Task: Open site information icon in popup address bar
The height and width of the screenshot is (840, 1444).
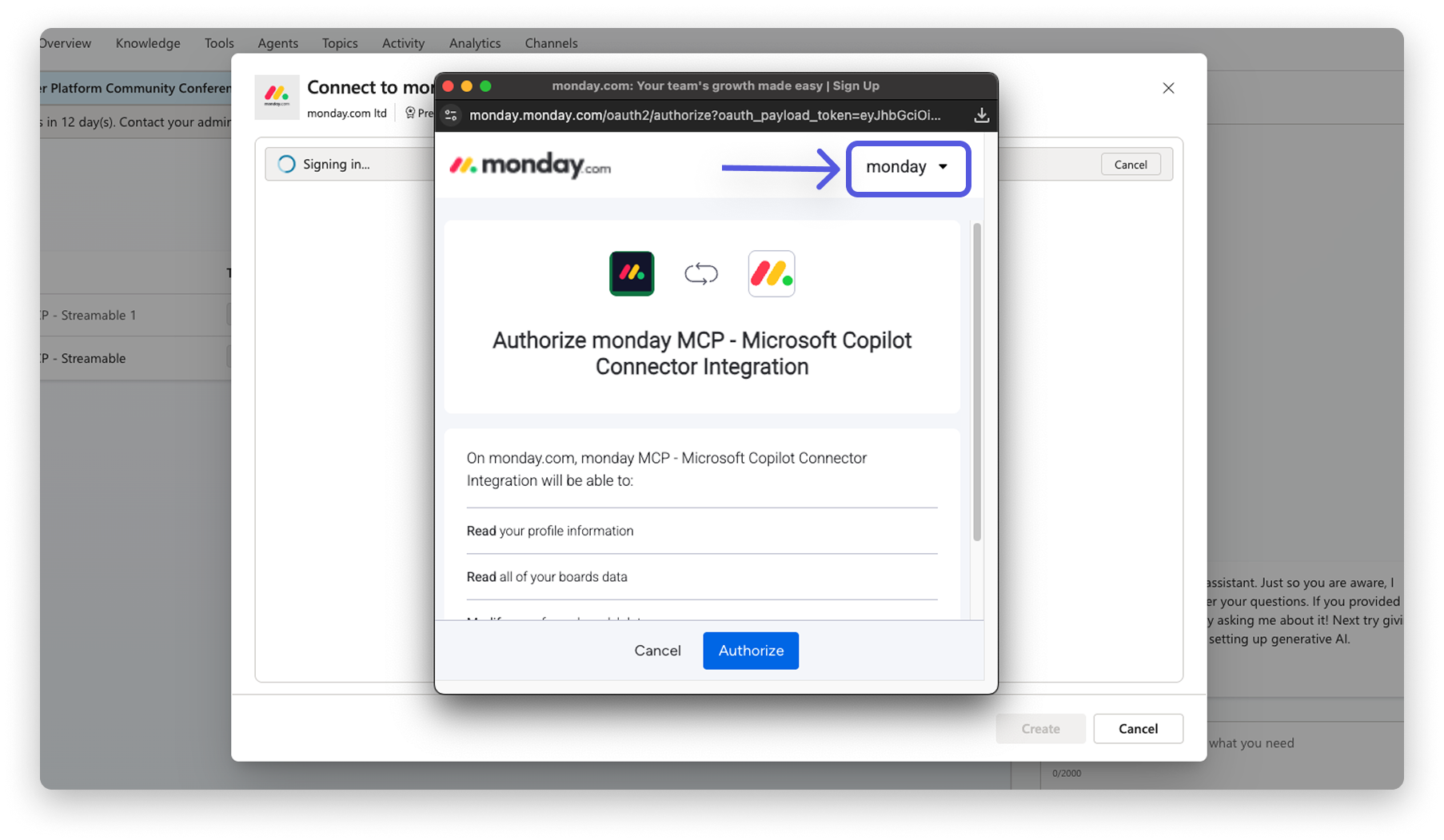Action: coord(451,115)
